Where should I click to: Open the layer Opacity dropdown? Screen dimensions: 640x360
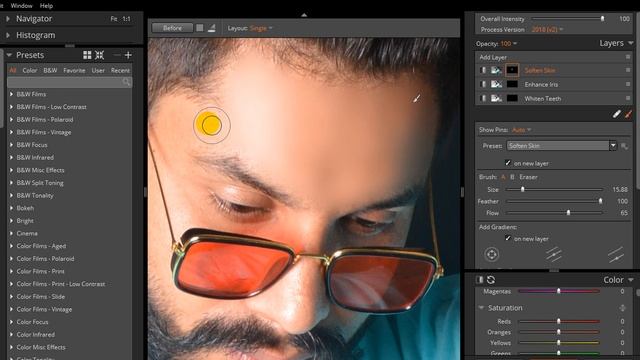[x=509, y=44]
